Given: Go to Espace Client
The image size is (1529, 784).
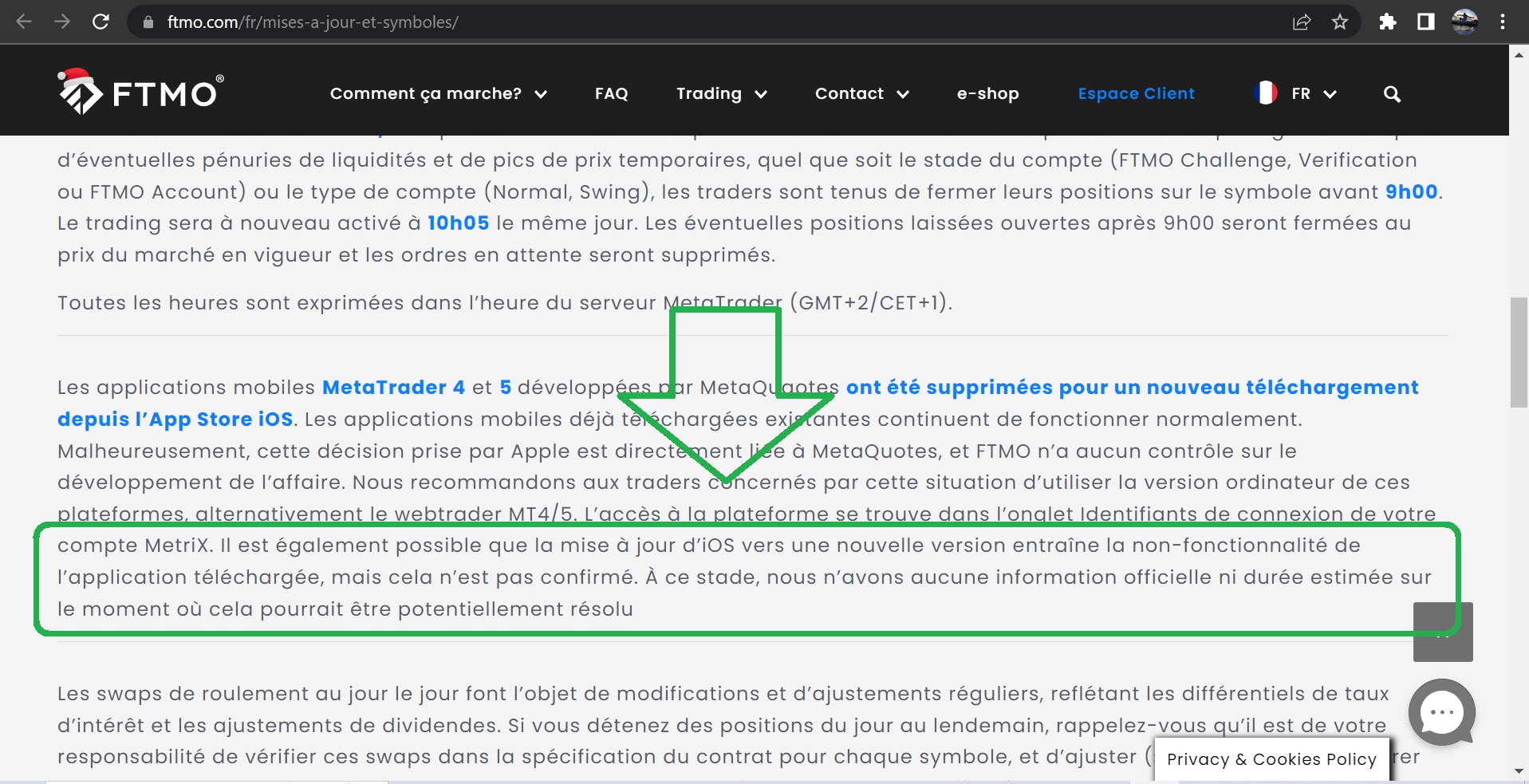Looking at the screenshot, I should pyautogui.click(x=1137, y=93).
